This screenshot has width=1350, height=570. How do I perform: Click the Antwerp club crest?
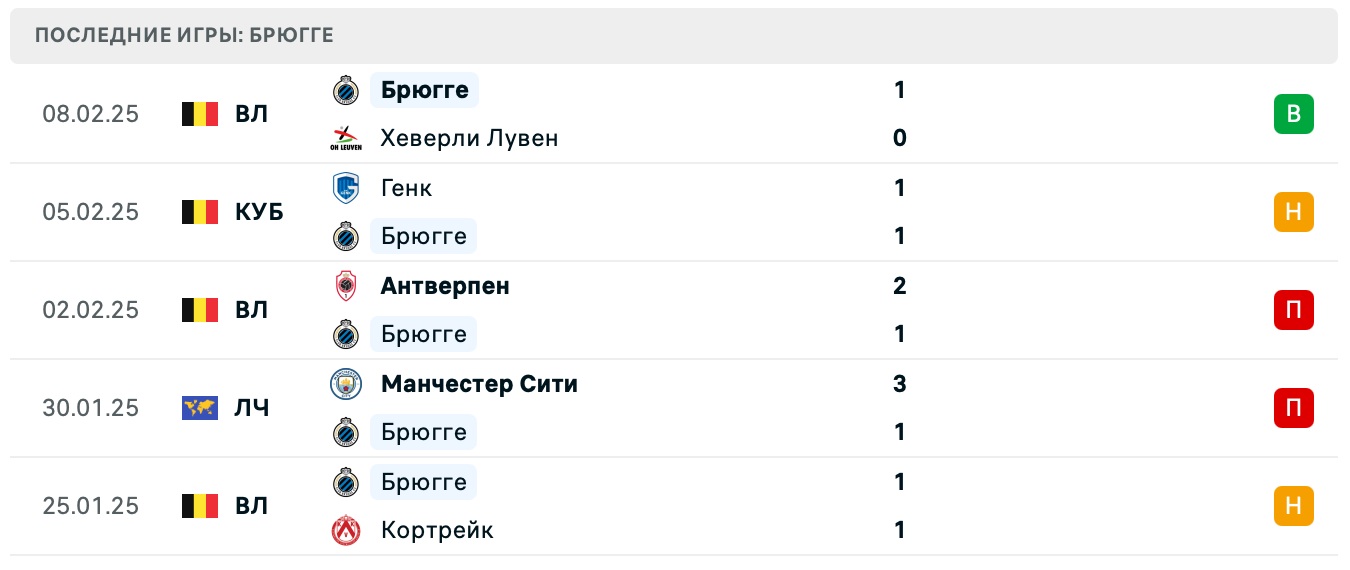pos(346,286)
